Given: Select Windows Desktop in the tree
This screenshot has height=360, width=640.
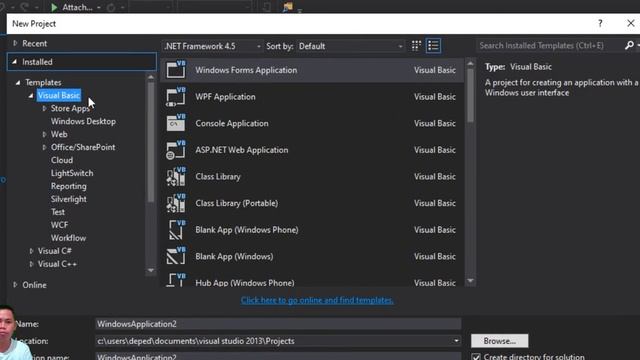Looking at the screenshot, I should point(83,121).
